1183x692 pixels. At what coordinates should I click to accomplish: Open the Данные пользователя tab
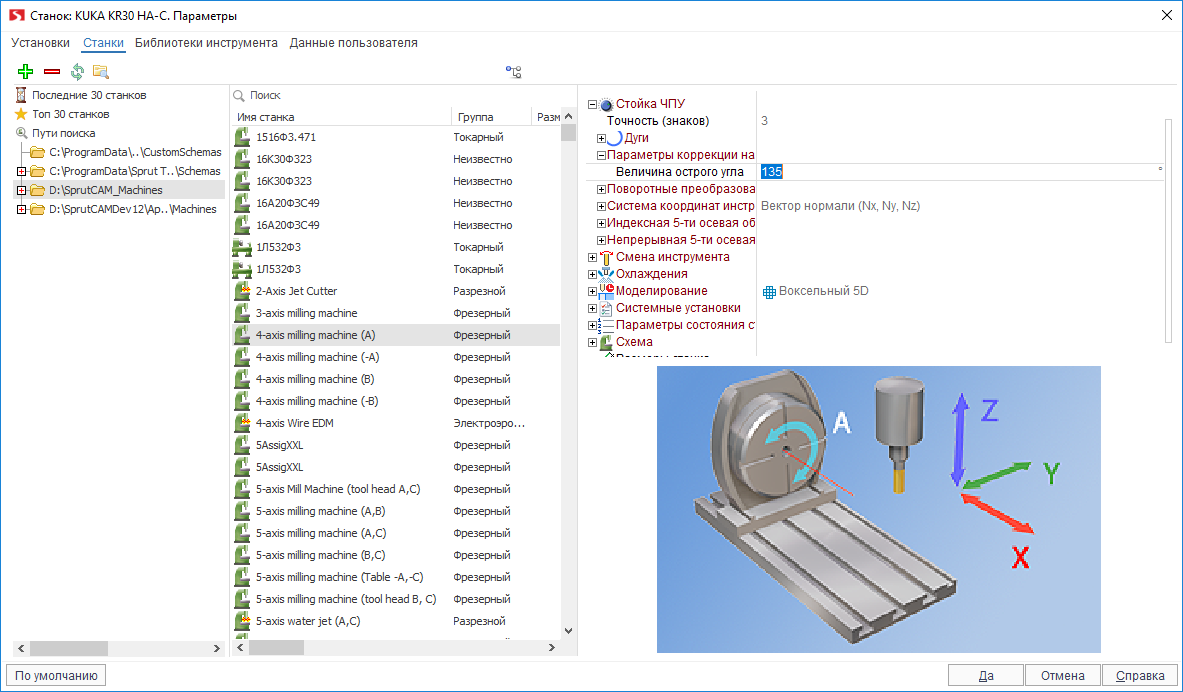(353, 43)
